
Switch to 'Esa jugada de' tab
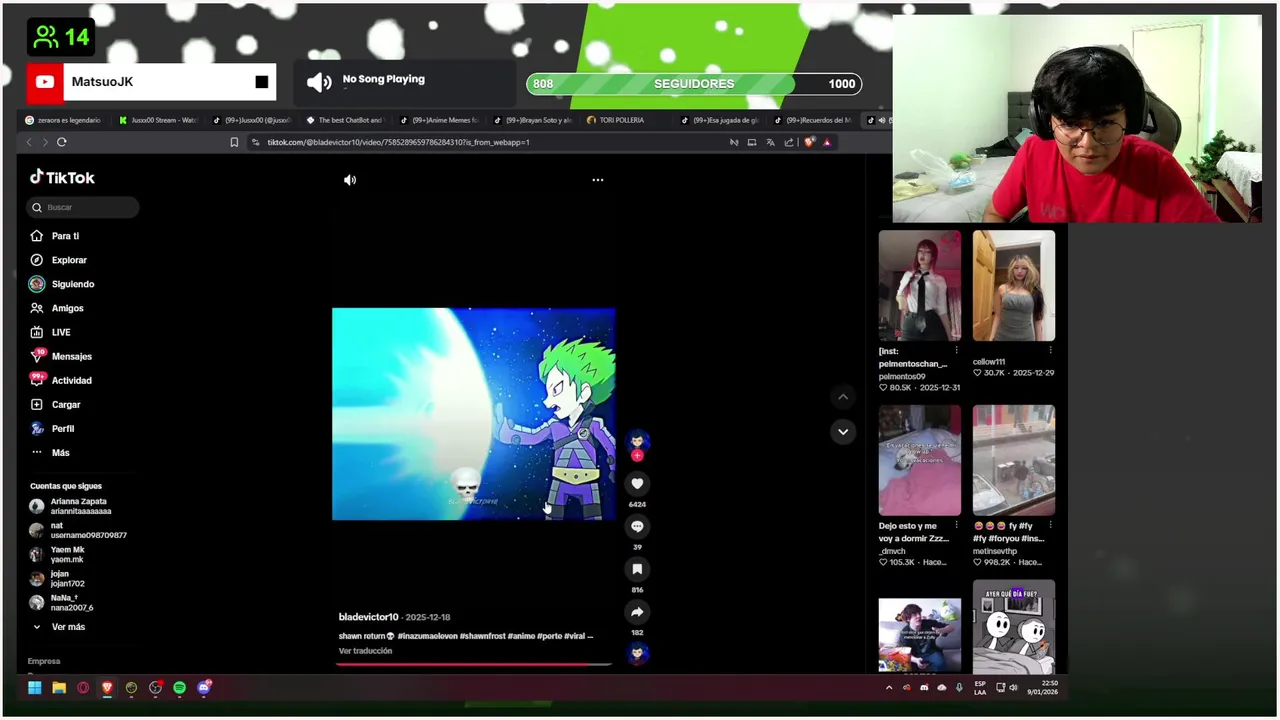tap(720, 120)
